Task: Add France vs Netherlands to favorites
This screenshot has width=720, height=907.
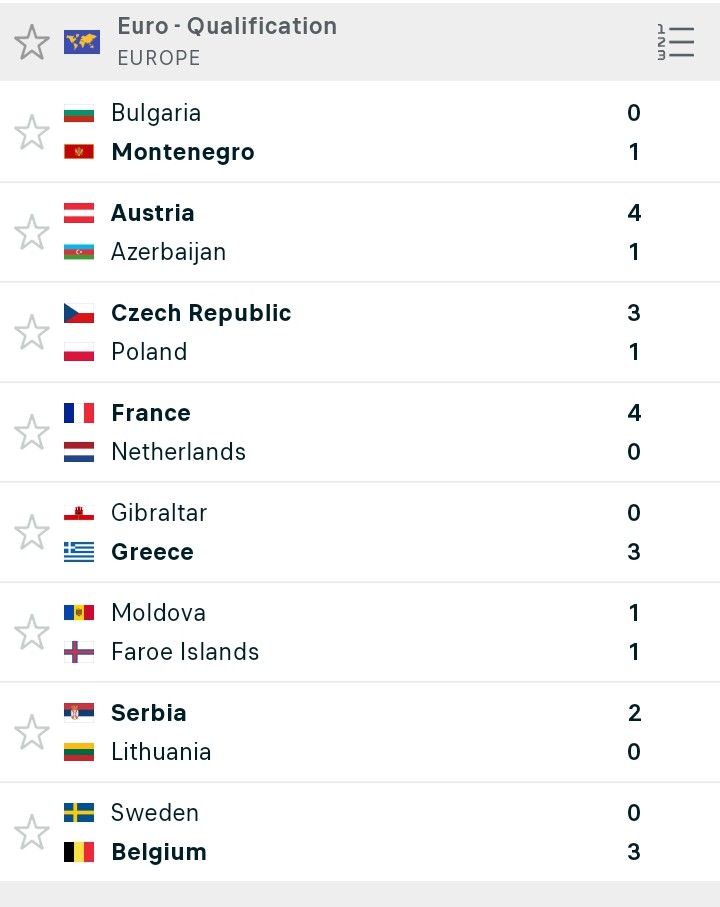Action: 32,432
